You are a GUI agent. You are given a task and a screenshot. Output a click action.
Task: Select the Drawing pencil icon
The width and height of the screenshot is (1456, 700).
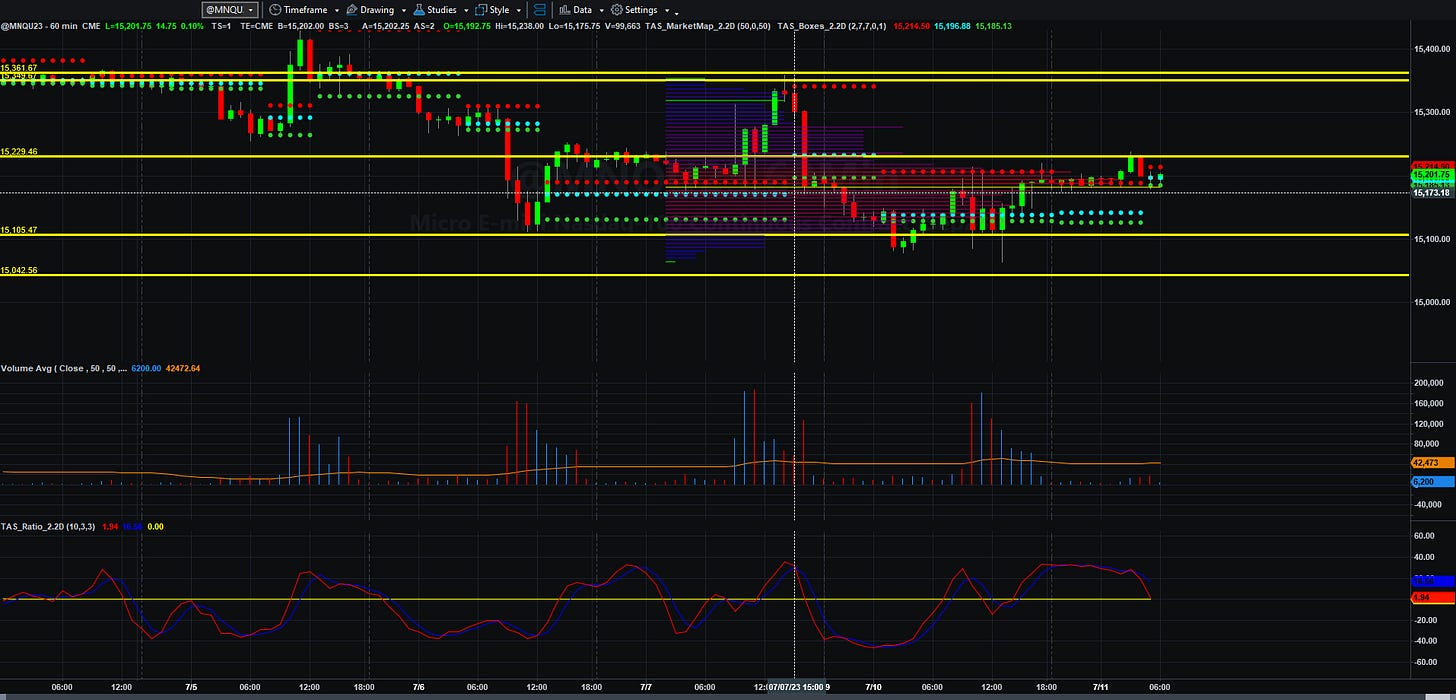[x=351, y=10]
